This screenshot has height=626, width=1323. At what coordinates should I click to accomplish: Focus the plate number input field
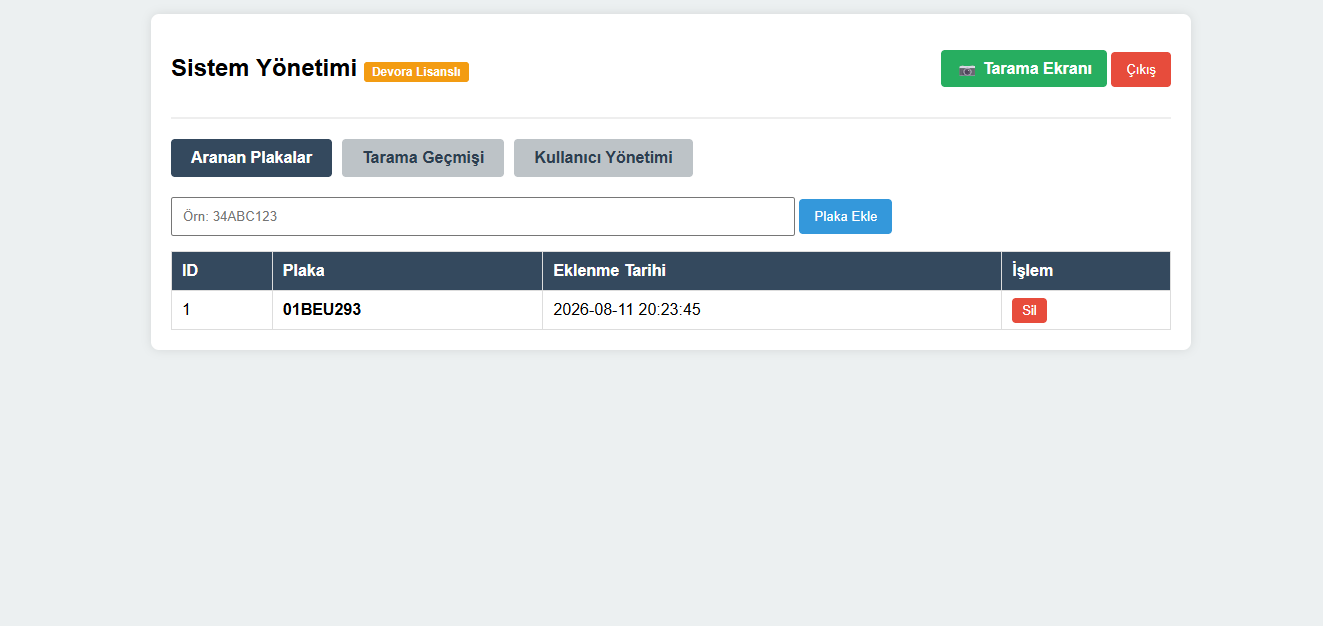483,216
